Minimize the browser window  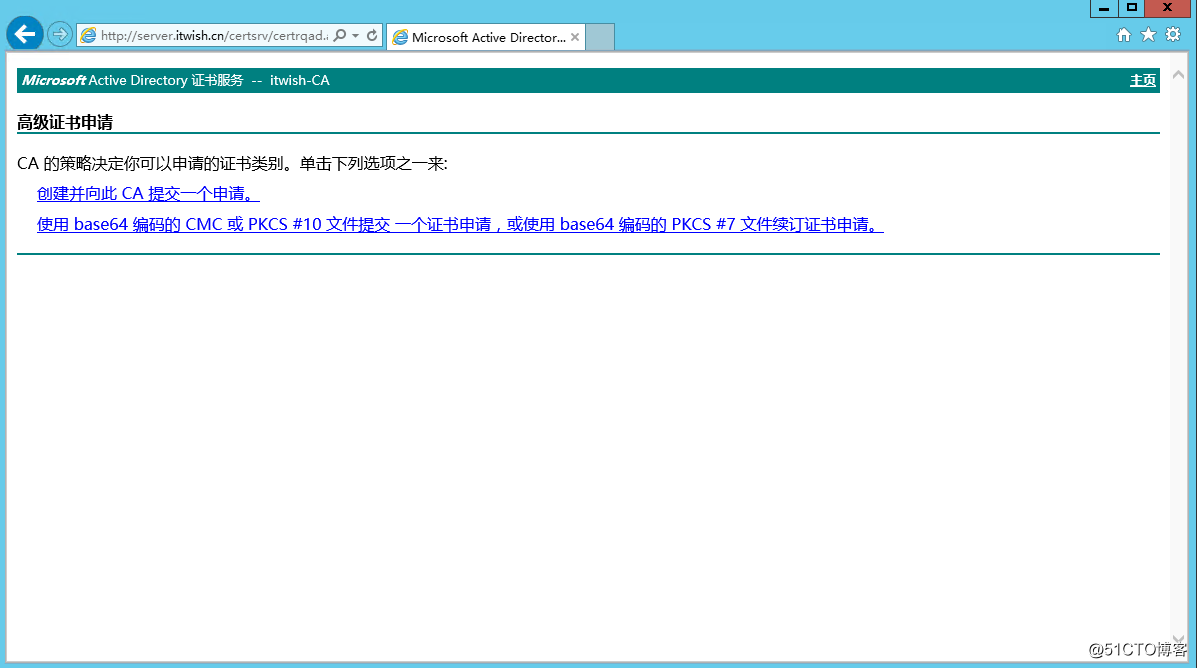click(x=1104, y=8)
